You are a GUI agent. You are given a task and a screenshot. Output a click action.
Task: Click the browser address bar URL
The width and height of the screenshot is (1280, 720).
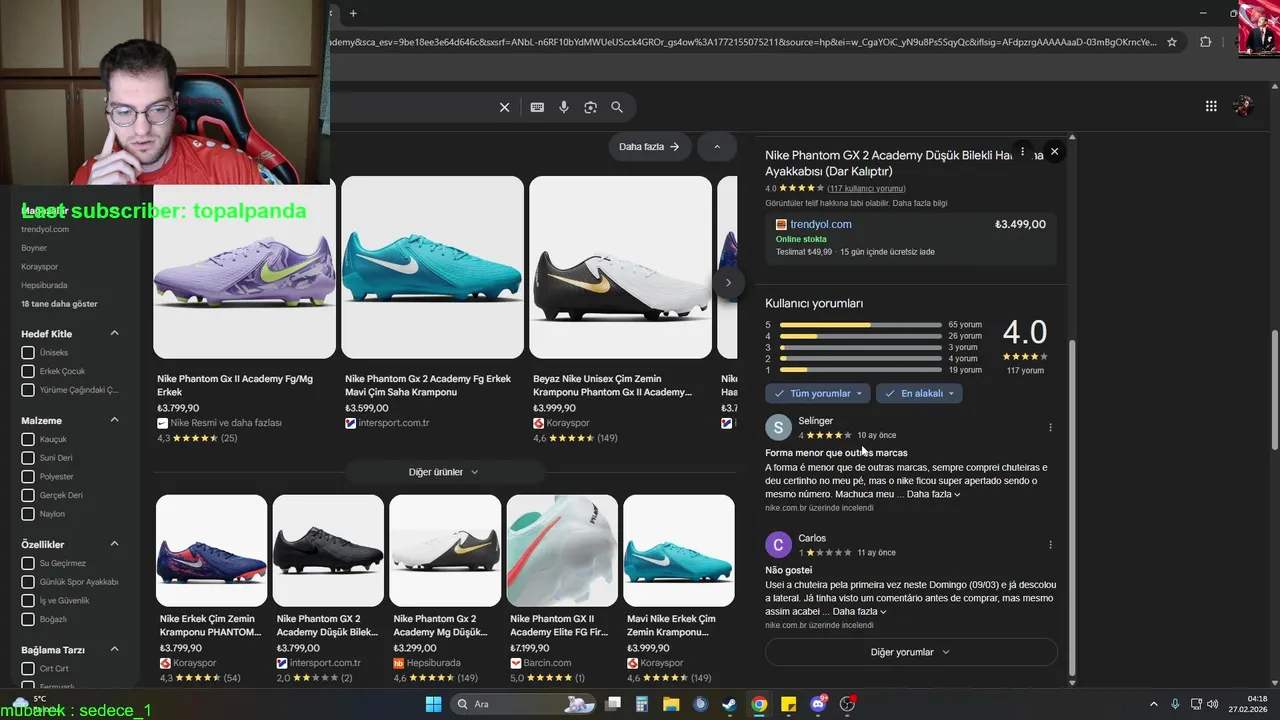740,42
